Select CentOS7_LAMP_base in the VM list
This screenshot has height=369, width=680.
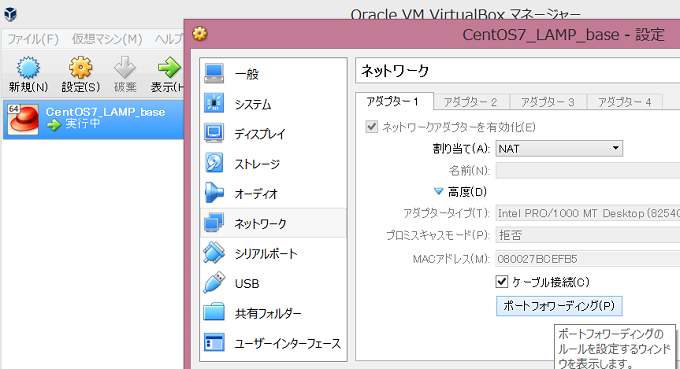[94, 119]
